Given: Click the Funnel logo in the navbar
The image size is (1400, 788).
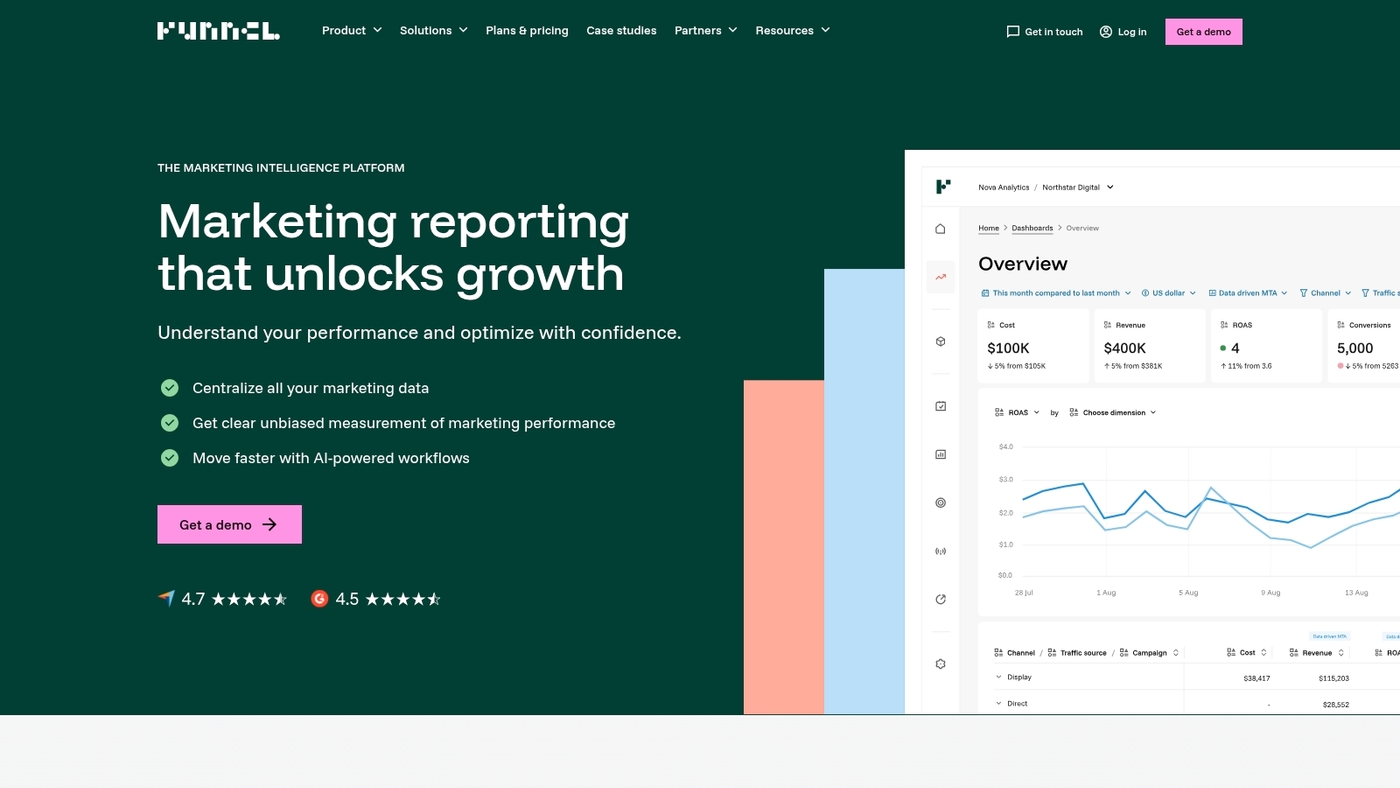Looking at the screenshot, I should (218, 30).
